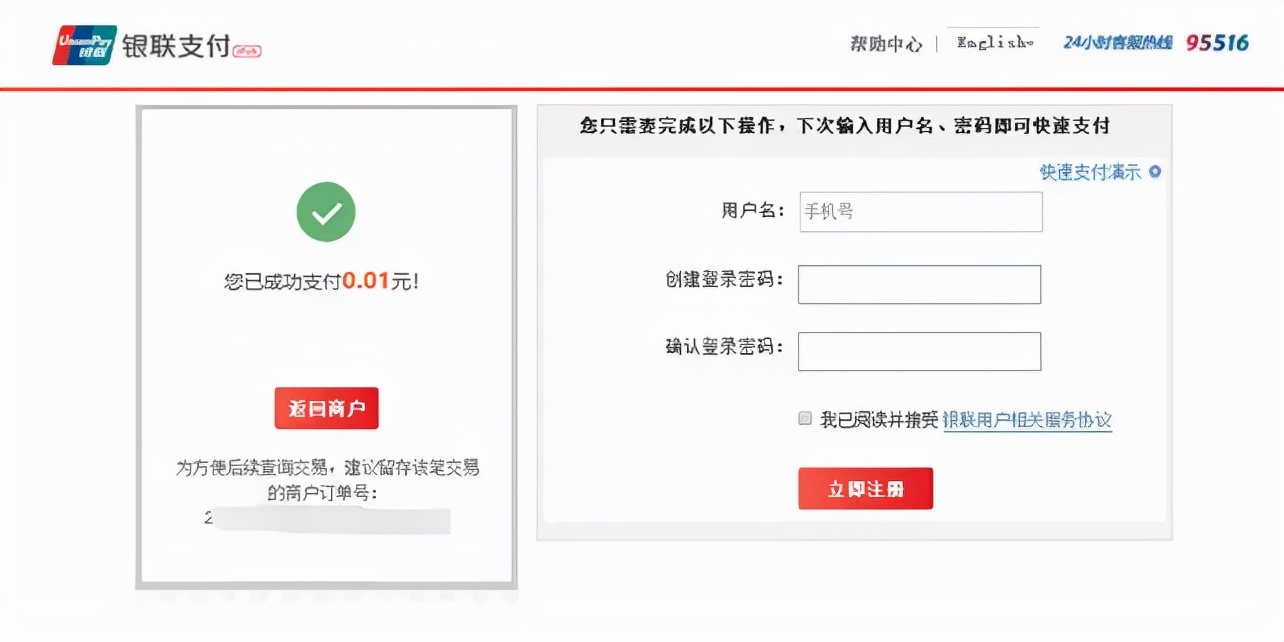Click the red 立即注册 register button

(x=865, y=488)
